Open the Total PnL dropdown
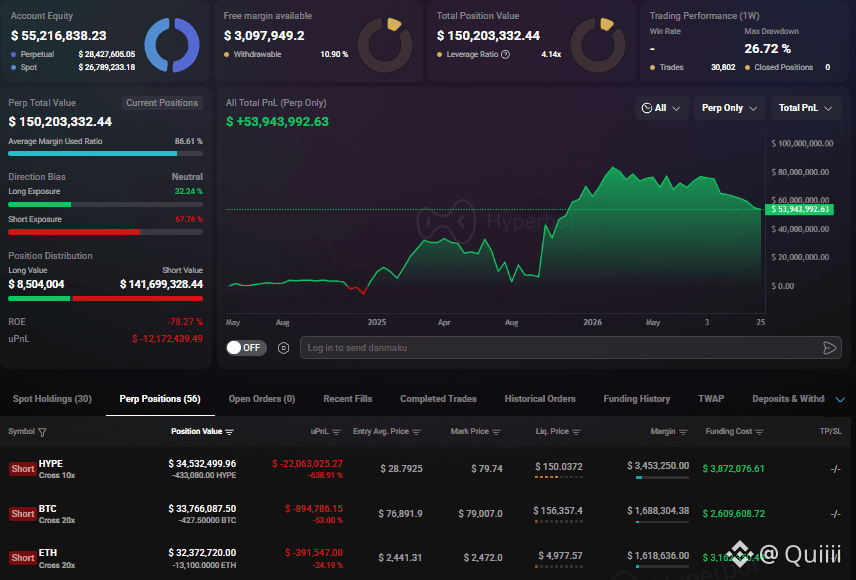856x580 pixels. pos(805,108)
